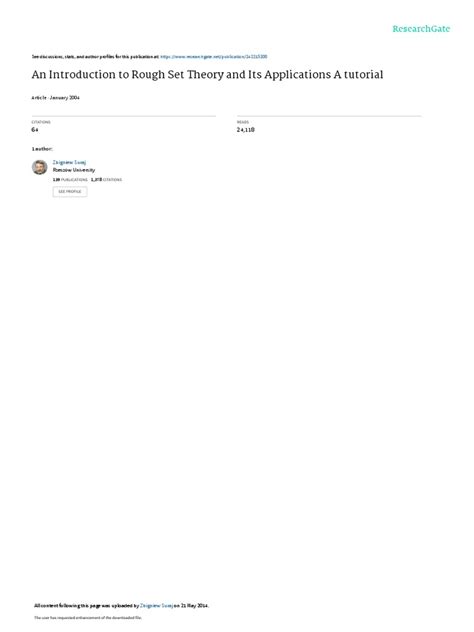Click the publications count under the author
Viewport: 474px width, 632px height.
(70, 180)
